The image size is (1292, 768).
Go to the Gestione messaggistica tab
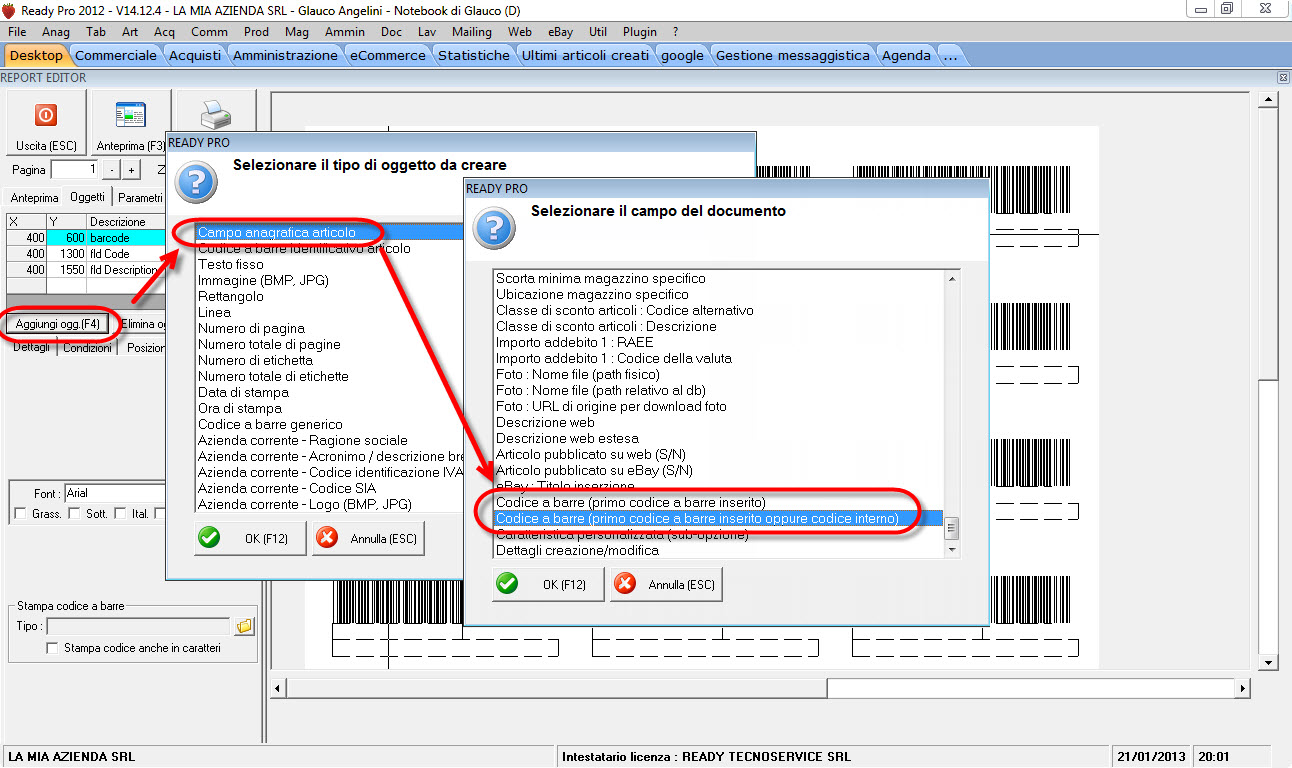pyautogui.click(x=793, y=55)
